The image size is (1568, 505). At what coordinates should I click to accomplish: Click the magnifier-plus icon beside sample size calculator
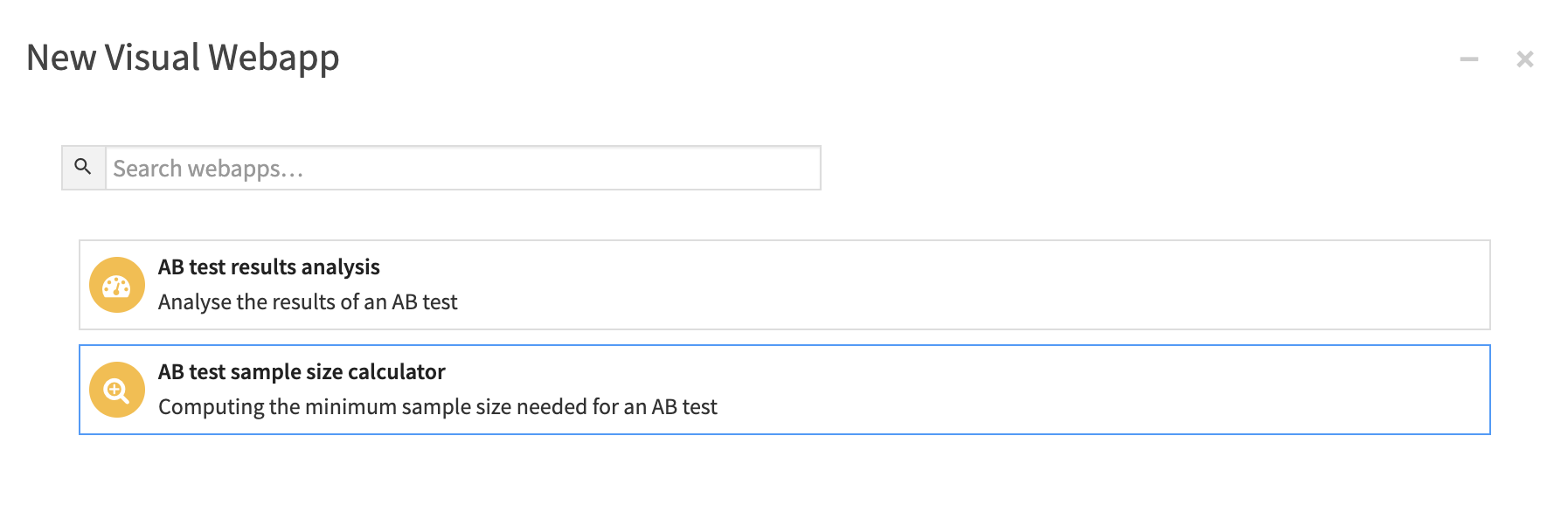(x=117, y=389)
